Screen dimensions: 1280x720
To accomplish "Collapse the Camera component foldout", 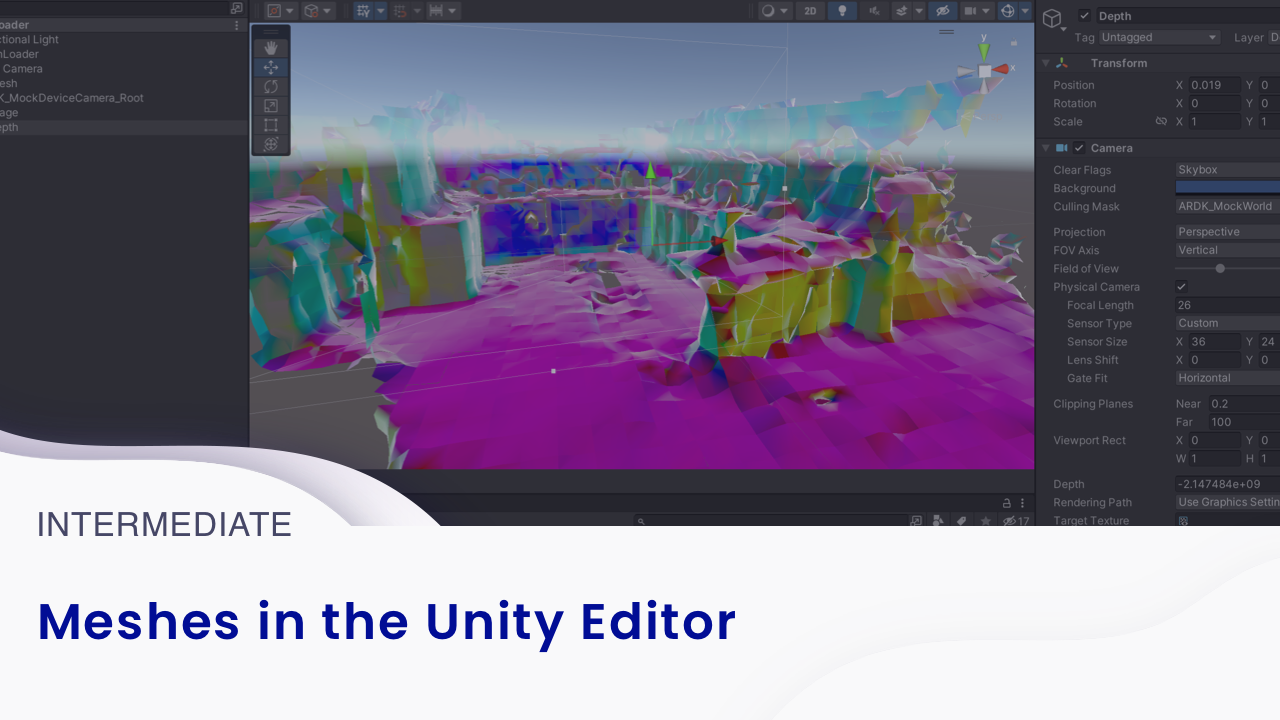I will click(1046, 148).
